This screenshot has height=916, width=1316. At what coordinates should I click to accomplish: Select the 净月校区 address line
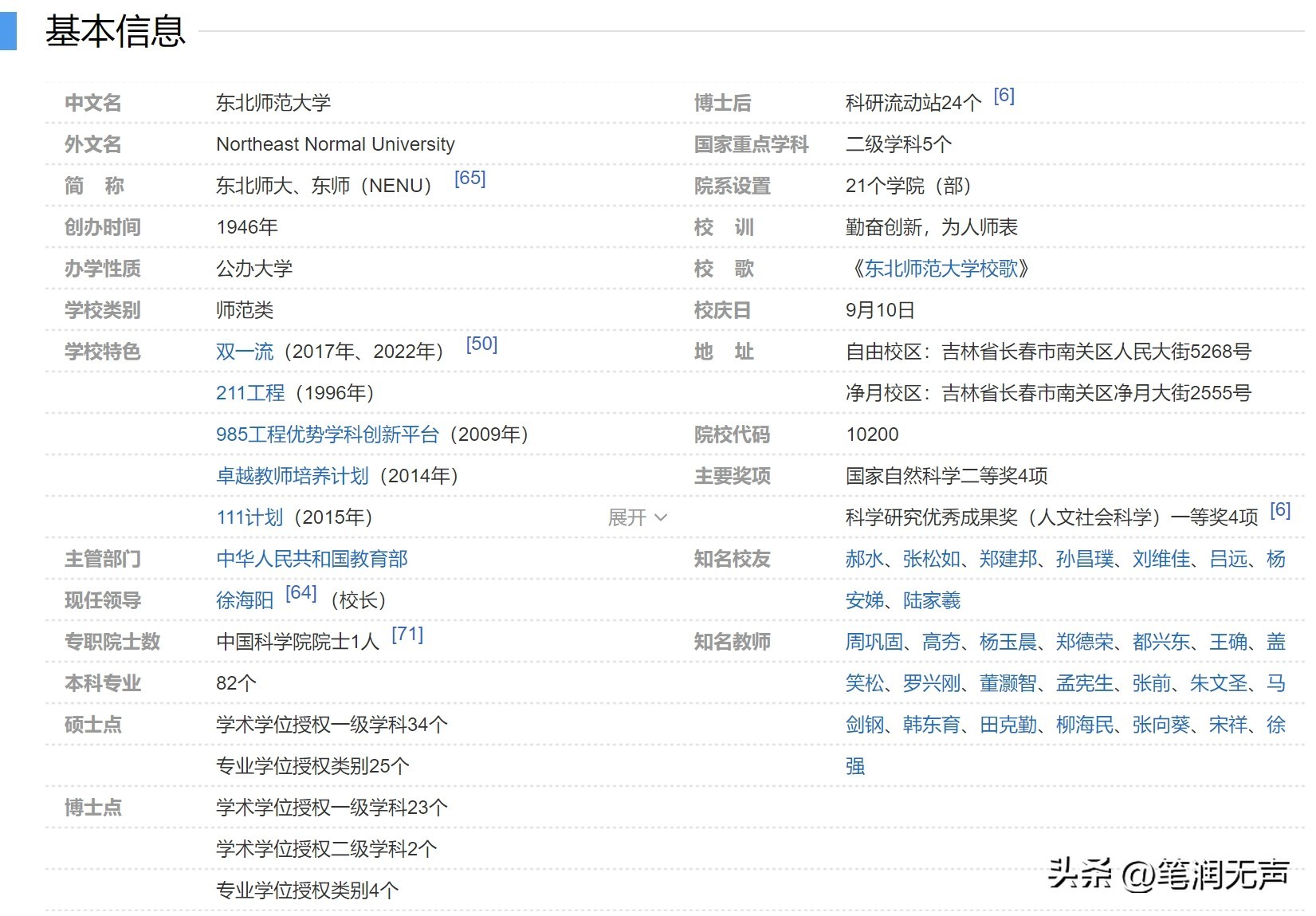(1048, 393)
